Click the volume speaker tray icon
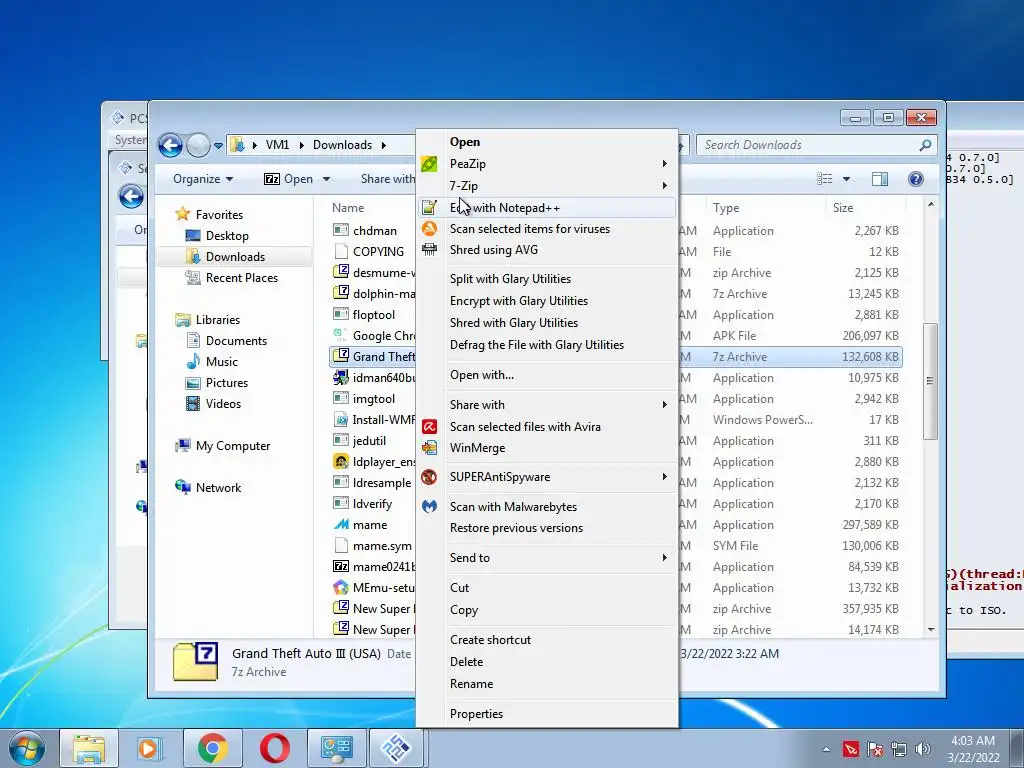The height and width of the screenshot is (768, 1024). coord(923,748)
